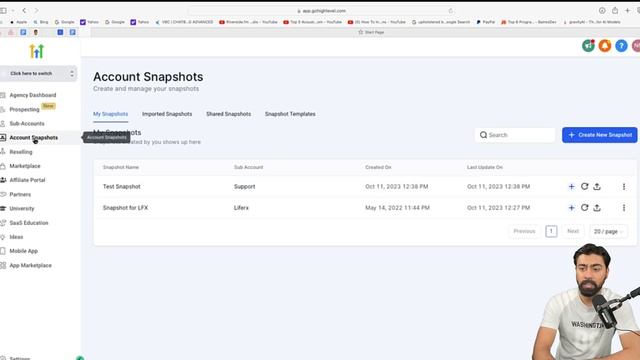The height and width of the screenshot is (360, 640).
Task: Open Partners in sidebar
Action: [x=20, y=194]
